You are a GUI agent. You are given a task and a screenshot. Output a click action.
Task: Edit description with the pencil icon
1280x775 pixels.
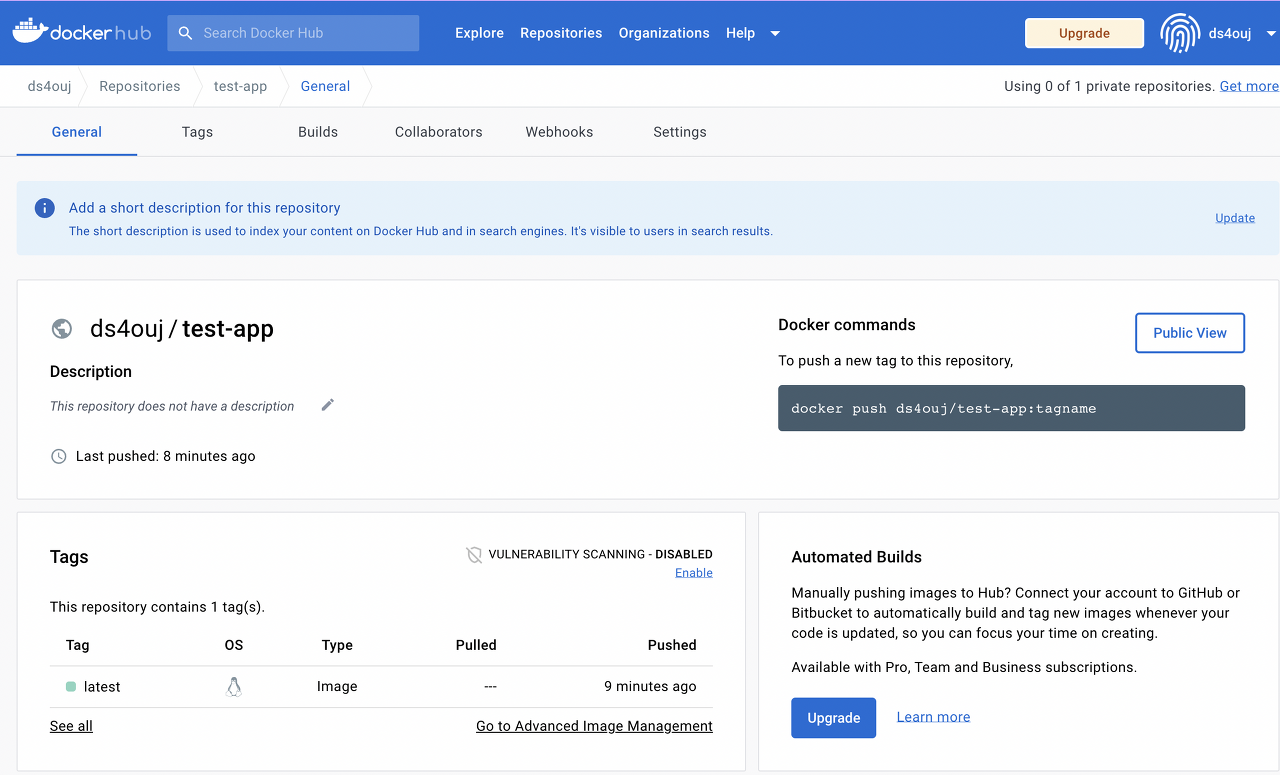click(327, 405)
